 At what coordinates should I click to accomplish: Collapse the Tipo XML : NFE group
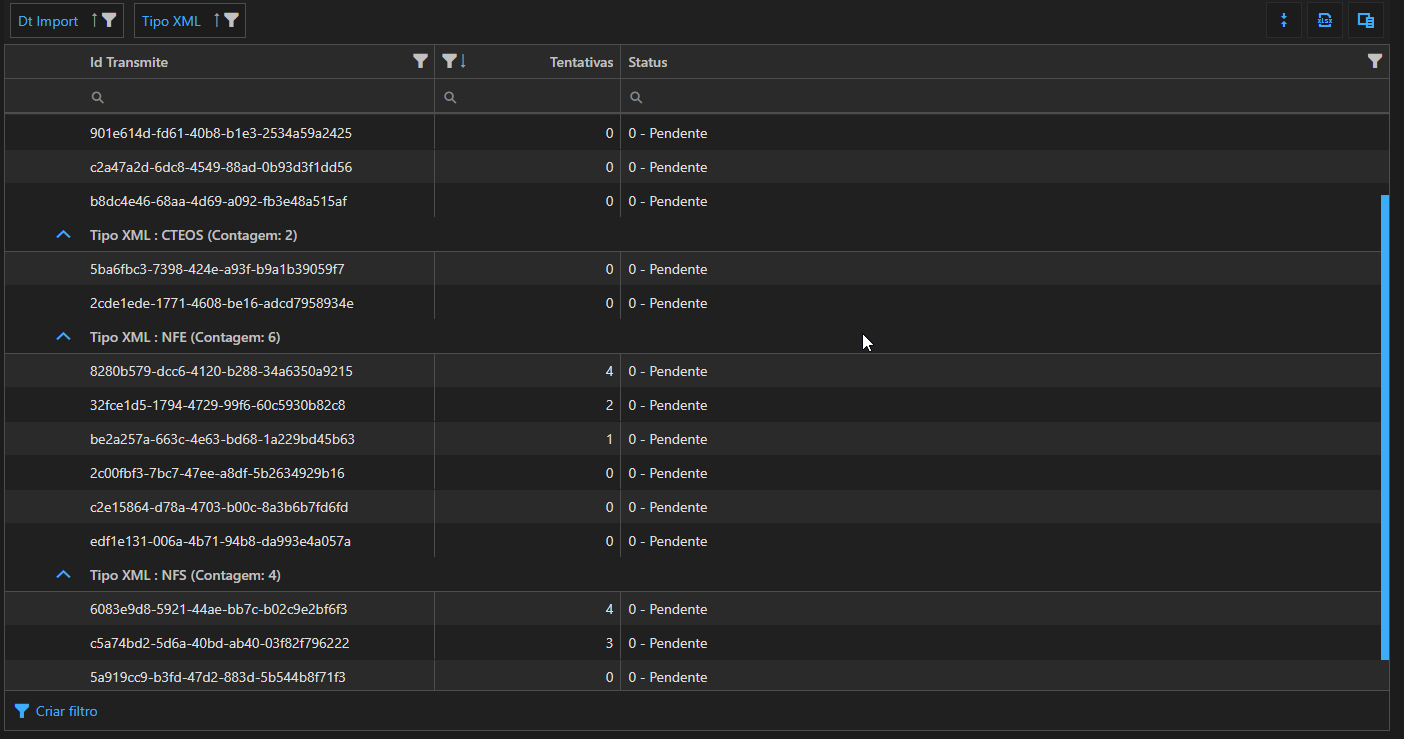click(x=63, y=337)
